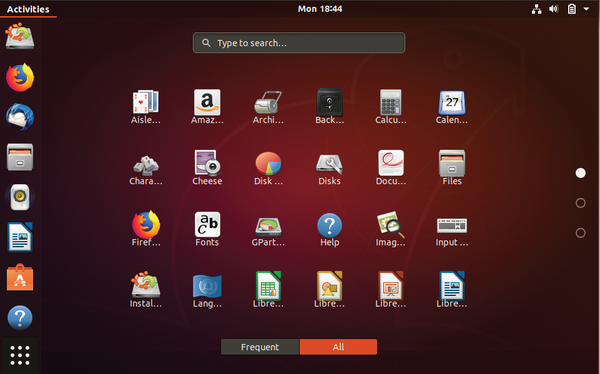Image resolution: width=600 pixels, height=374 pixels.
Task: Open the Image Viewer app
Action: tap(391, 225)
